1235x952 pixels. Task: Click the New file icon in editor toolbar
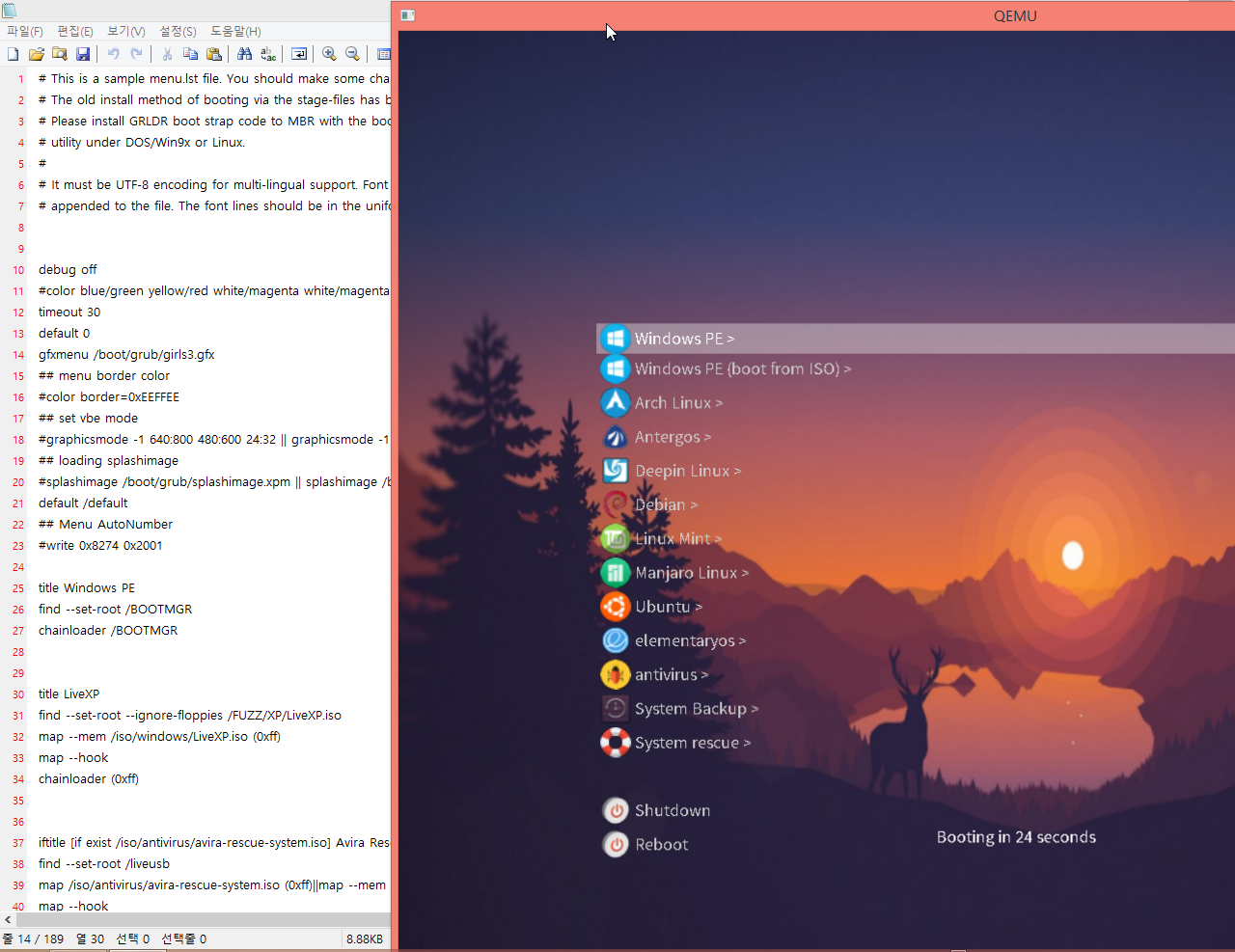13,55
